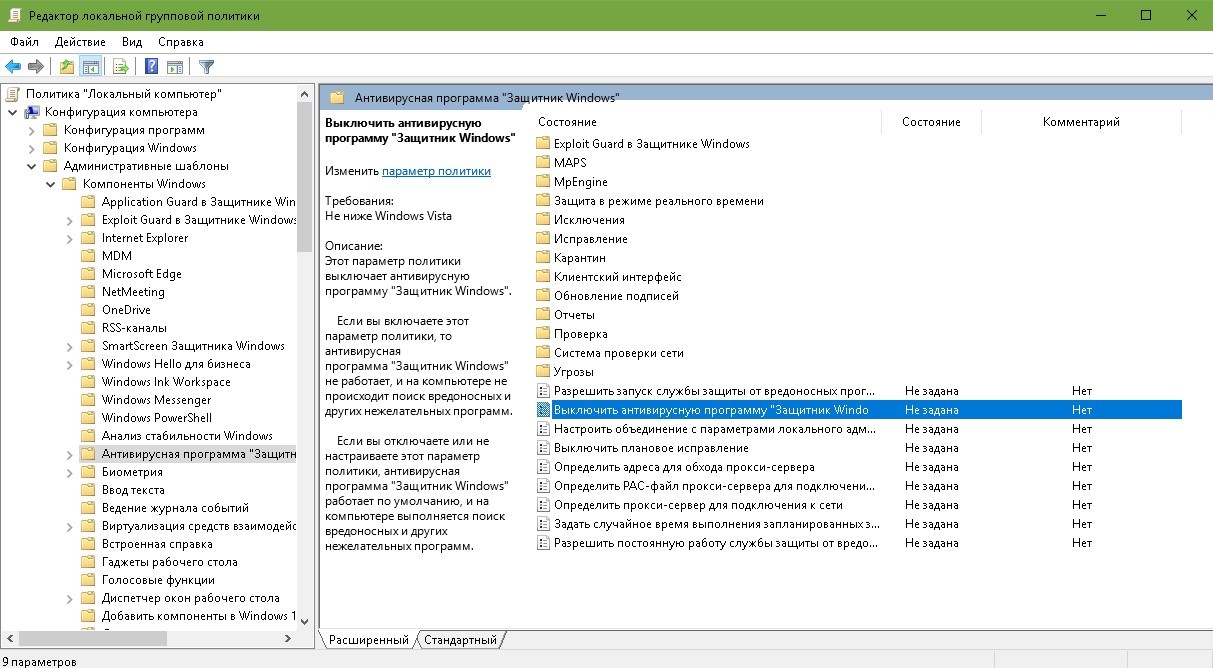The width and height of the screenshot is (1213, 668).
Task: Click the Исключения folder icon
Action: [x=543, y=219]
